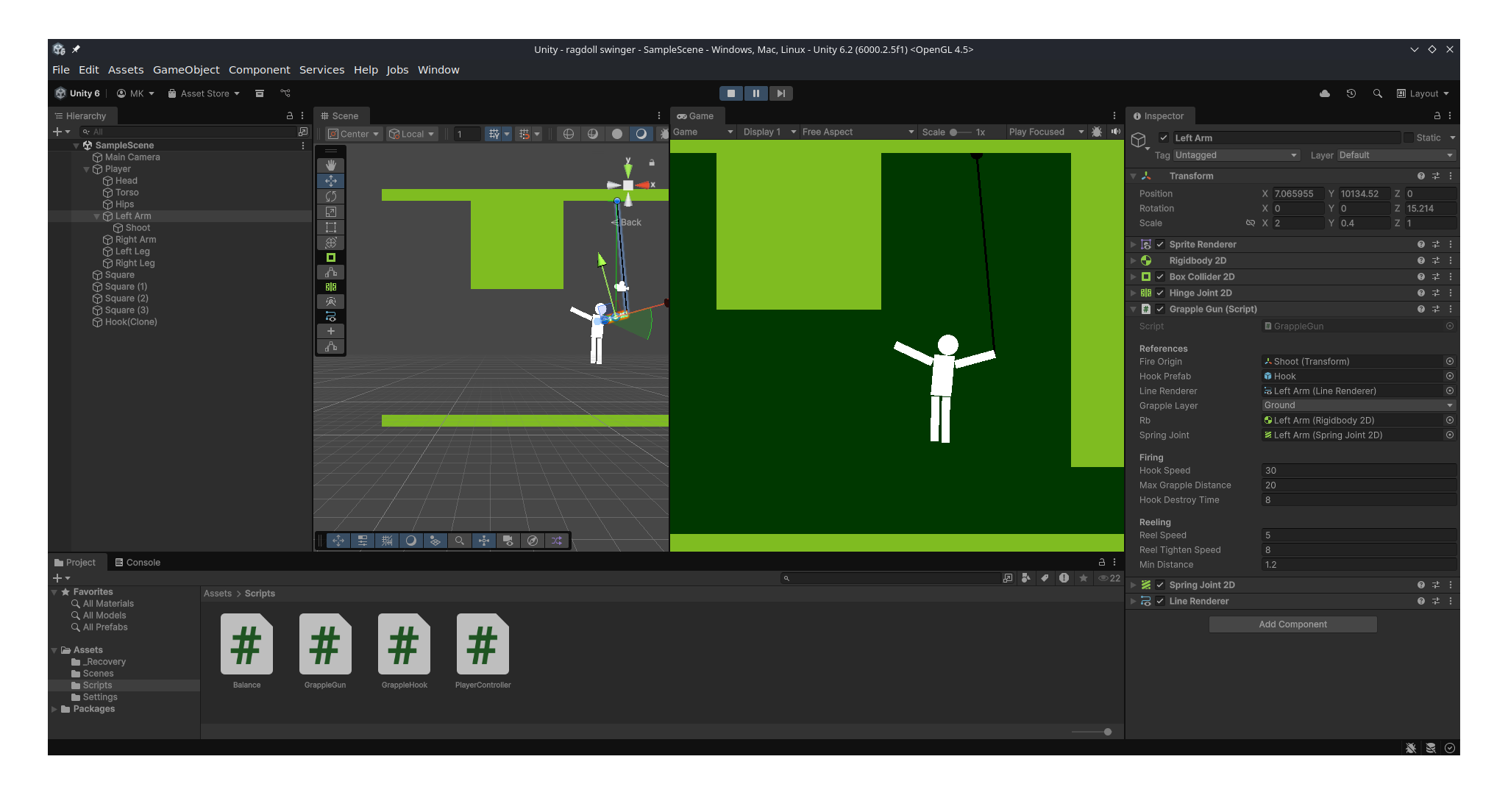Select the Hand view tool in Scene
Image resolution: width=1508 pixels, height=812 pixels.
click(331, 165)
